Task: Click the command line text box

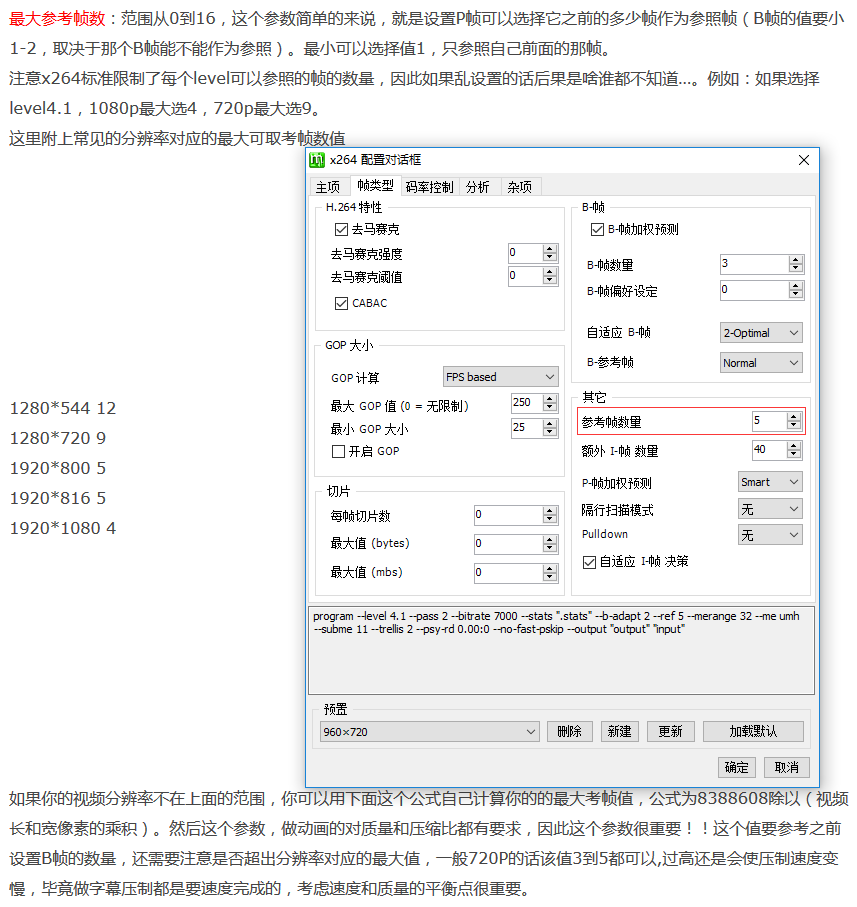Action: pos(562,650)
